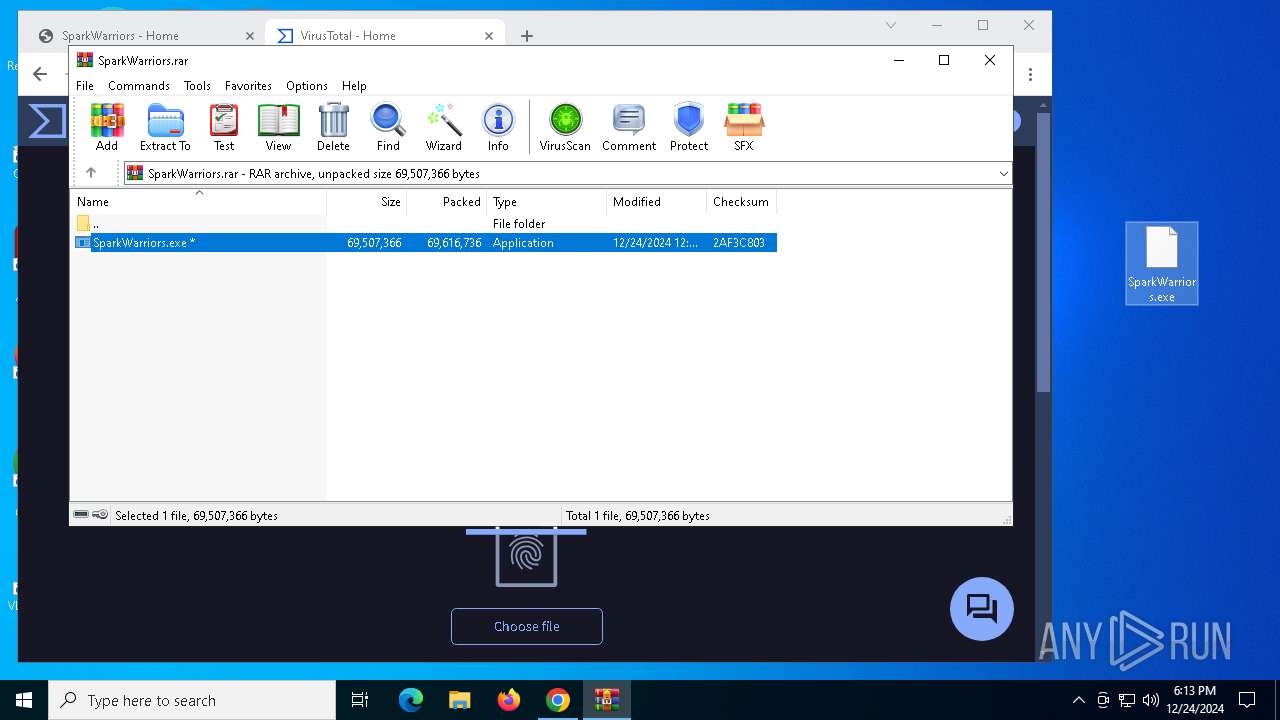
Task: Click the status bar key icon
Action: coord(100,515)
